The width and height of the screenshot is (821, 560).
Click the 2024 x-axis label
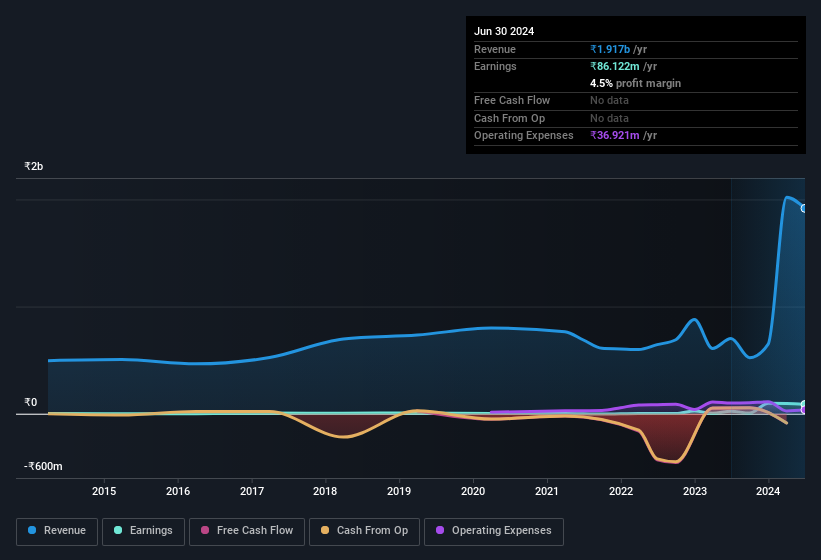click(x=768, y=491)
